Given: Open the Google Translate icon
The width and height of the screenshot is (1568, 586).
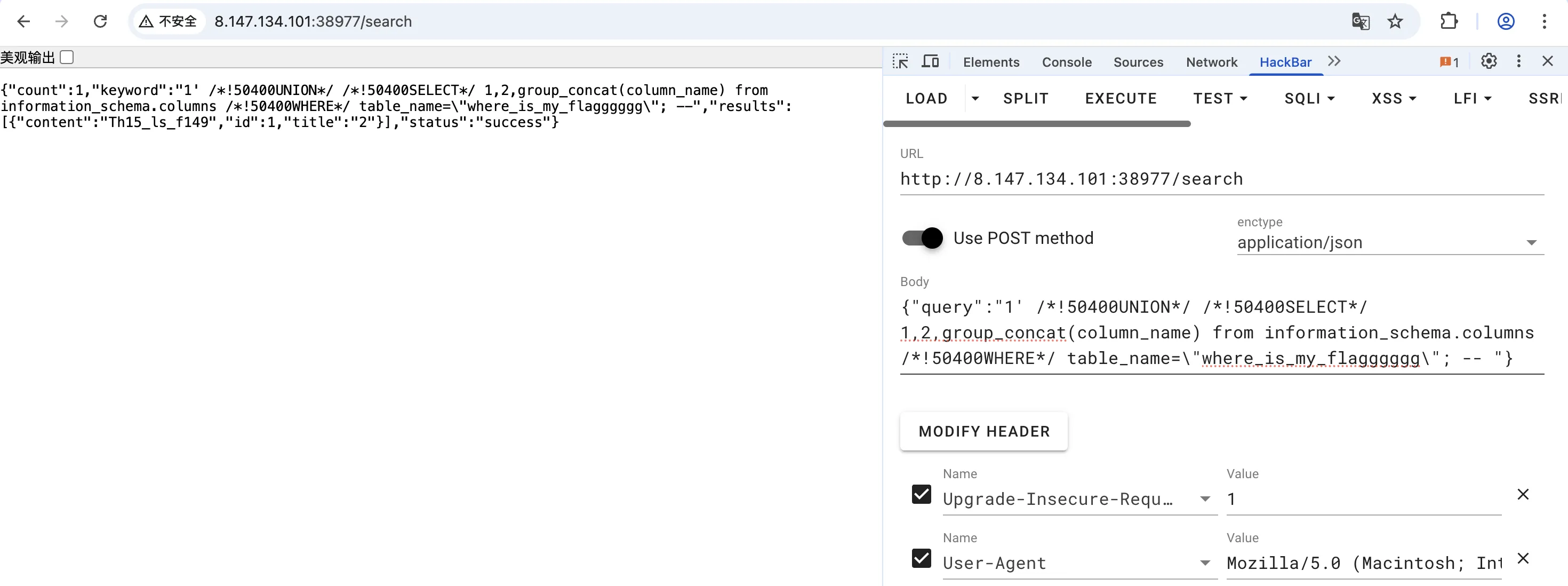Looking at the screenshot, I should pyautogui.click(x=1361, y=21).
